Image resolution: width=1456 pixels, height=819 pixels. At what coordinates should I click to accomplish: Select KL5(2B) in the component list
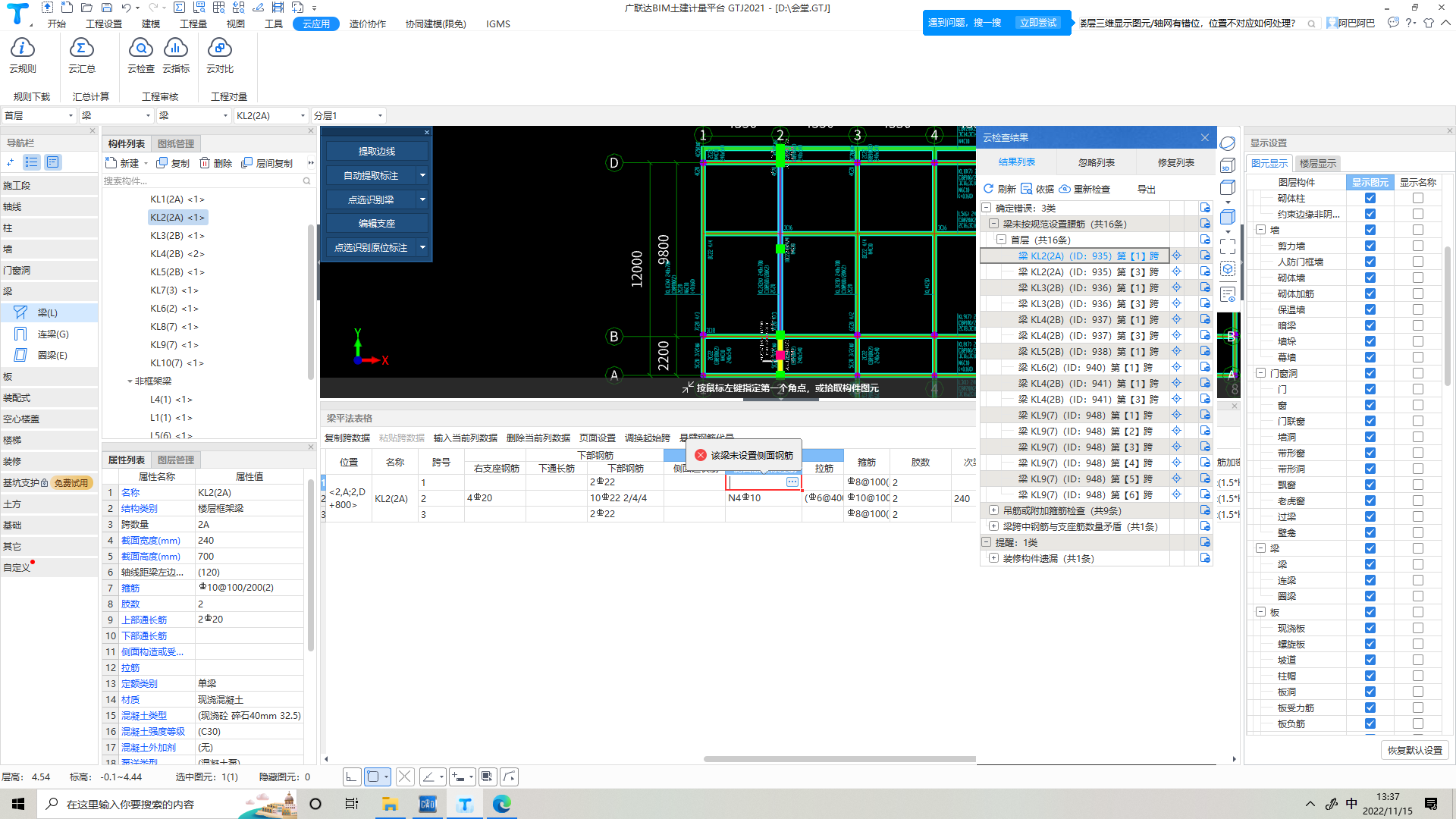[x=177, y=271]
